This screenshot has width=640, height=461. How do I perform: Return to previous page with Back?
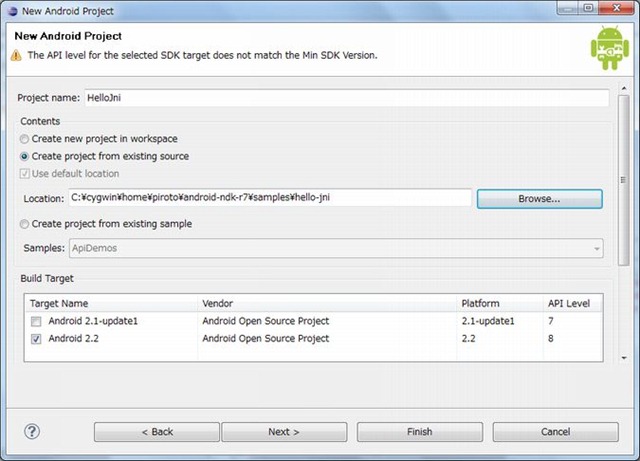click(157, 432)
